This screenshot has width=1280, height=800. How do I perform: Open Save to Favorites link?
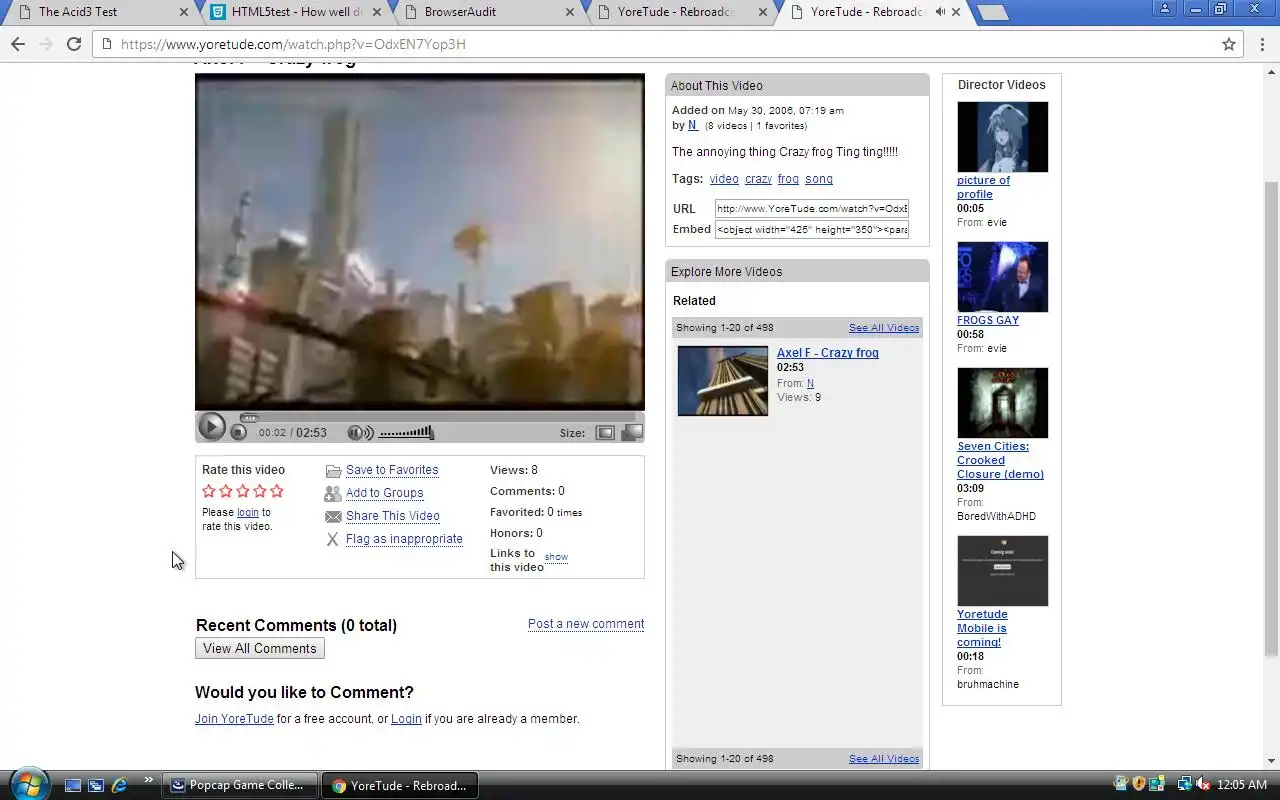(x=392, y=470)
